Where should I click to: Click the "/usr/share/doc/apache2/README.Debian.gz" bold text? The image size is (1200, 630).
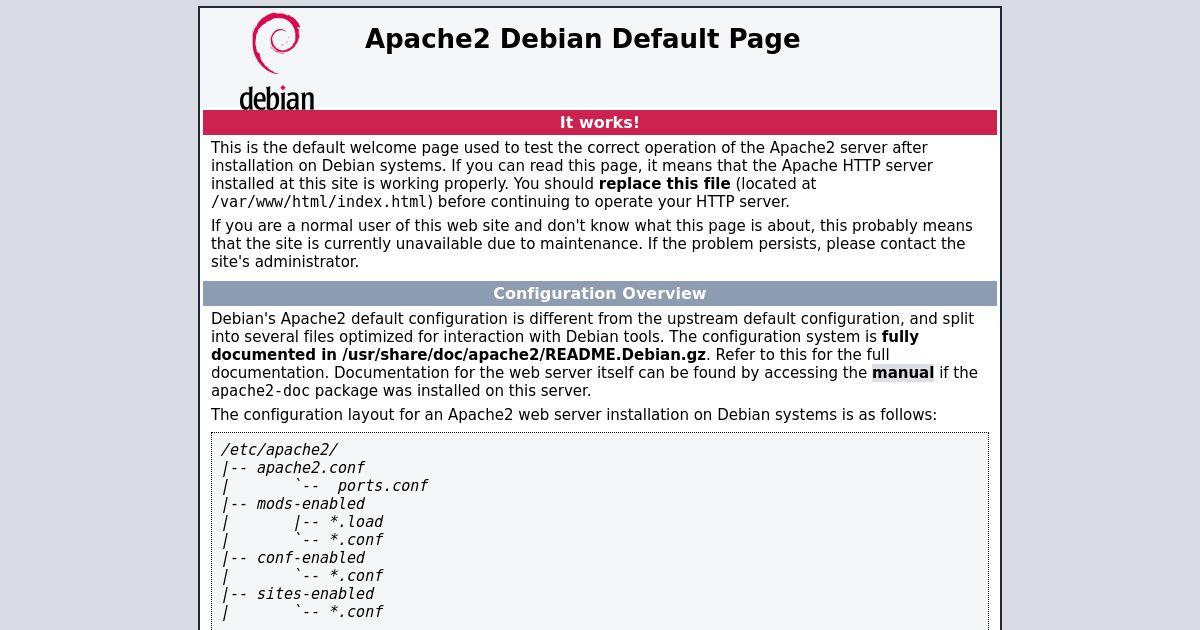coord(524,355)
